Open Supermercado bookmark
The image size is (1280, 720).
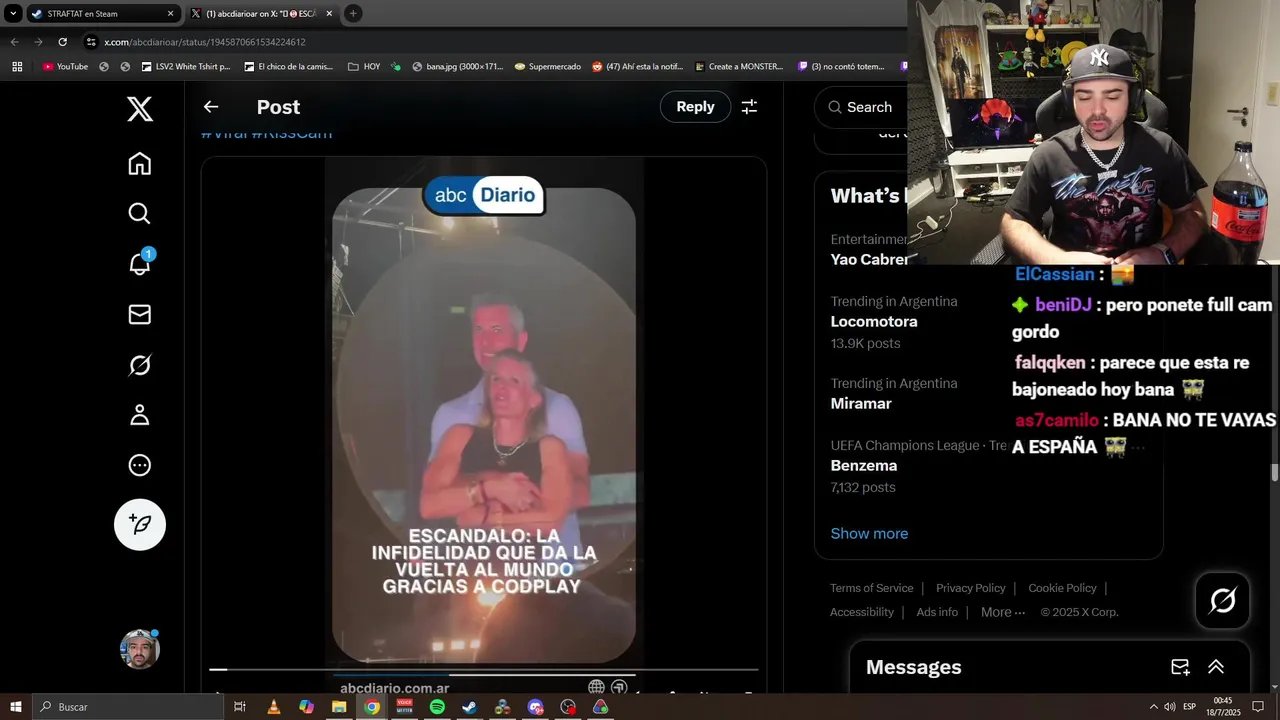click(x=547, y=67)
